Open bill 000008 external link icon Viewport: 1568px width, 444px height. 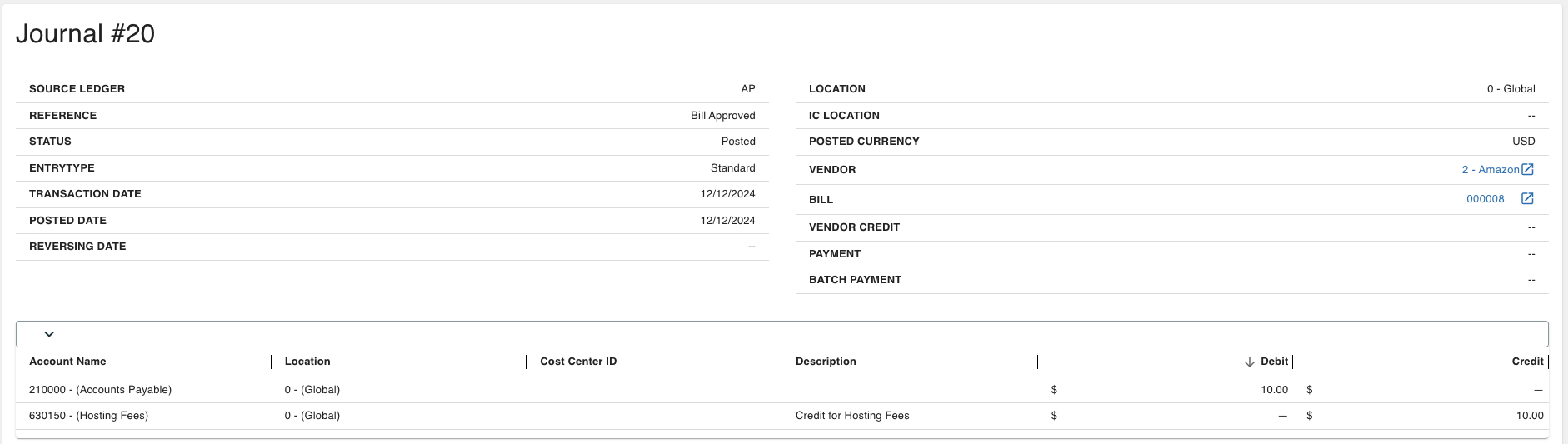(x=1527, y=198)
